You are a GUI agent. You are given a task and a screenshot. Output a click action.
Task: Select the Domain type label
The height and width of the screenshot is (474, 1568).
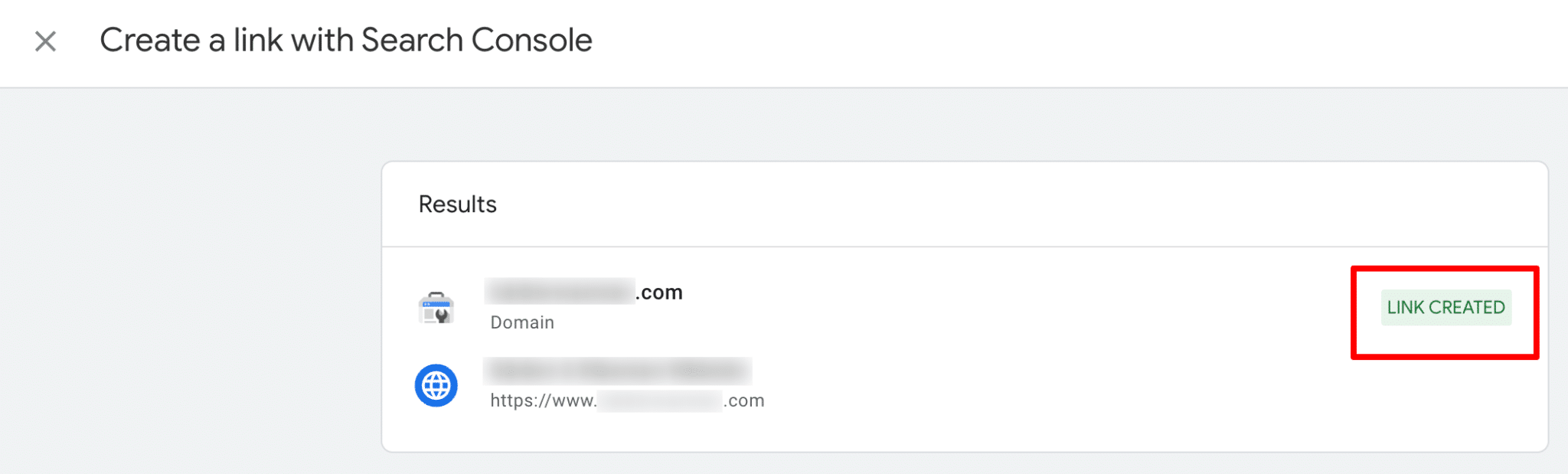coord(521,322)
